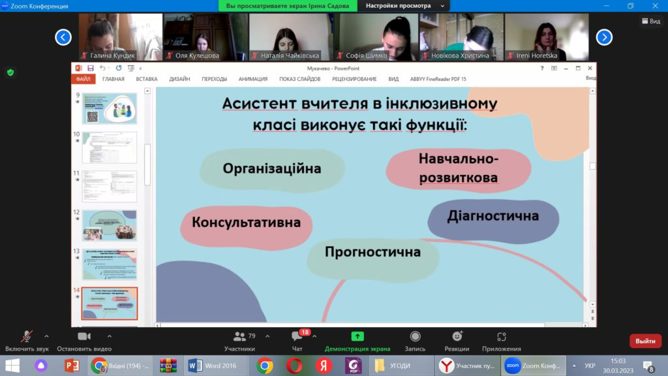Start recording with Запись icon
Image resolution: width=668 pixels, height=376 pixels.
tap(415, 336)
